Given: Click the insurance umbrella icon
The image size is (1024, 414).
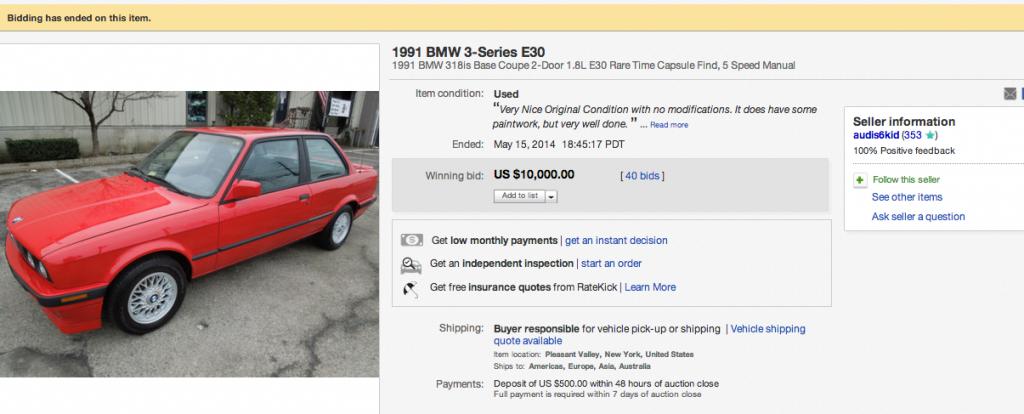Looking at the screenshot, I should coord(411,288).
